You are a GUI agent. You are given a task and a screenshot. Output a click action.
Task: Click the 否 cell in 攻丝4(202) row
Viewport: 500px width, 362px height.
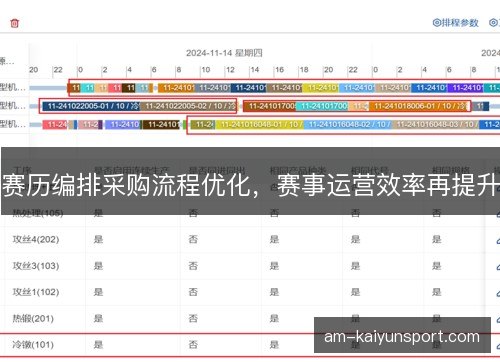pyautogui.click(x=193, y=239)
